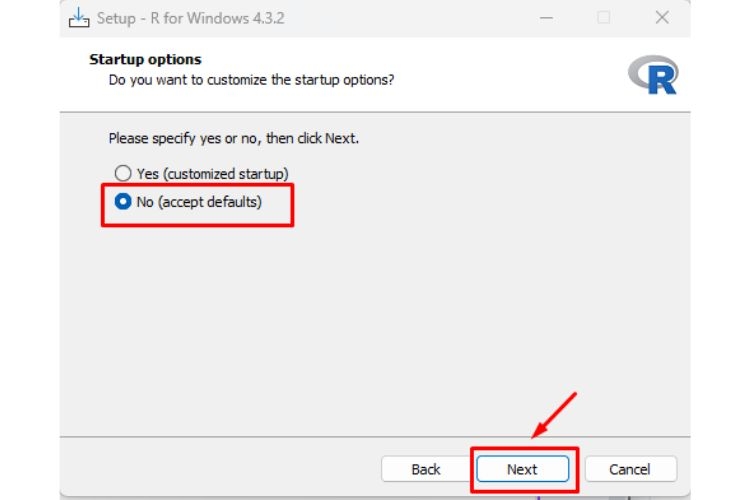Click the 'Do you want to customize' question text
This screenshot has height=500, width=750.
pyautogui.click(x=251, y=79)
